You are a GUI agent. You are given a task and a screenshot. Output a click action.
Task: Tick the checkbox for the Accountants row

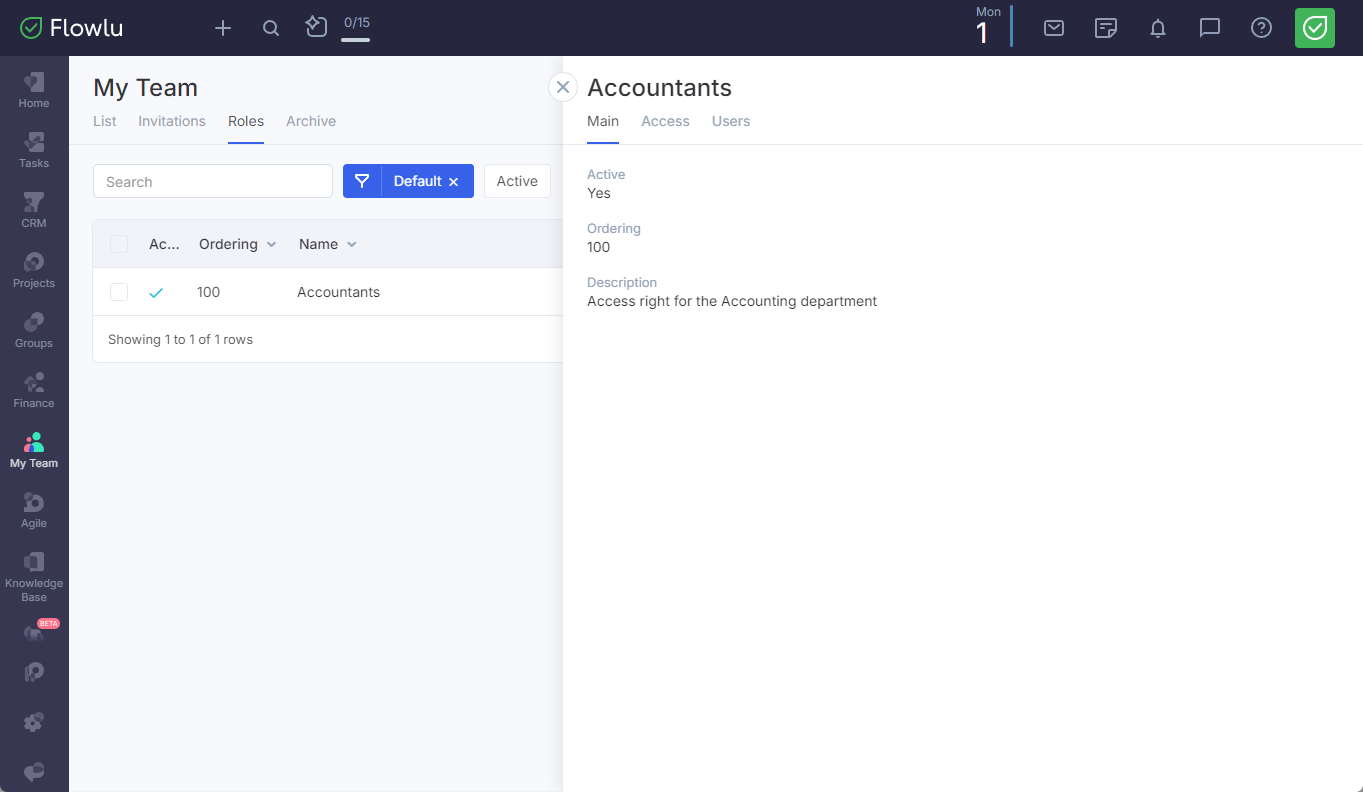pyautogui.click(x=119, y=292)
